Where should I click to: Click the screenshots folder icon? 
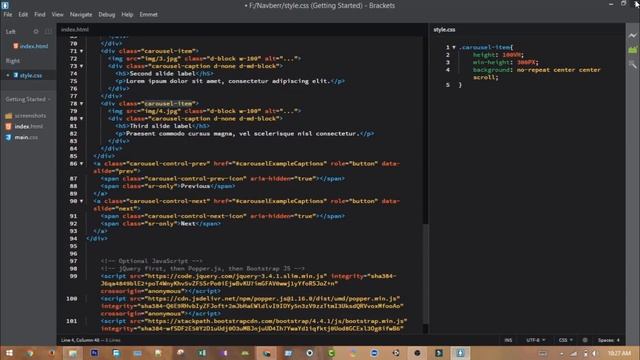point(8,116)
